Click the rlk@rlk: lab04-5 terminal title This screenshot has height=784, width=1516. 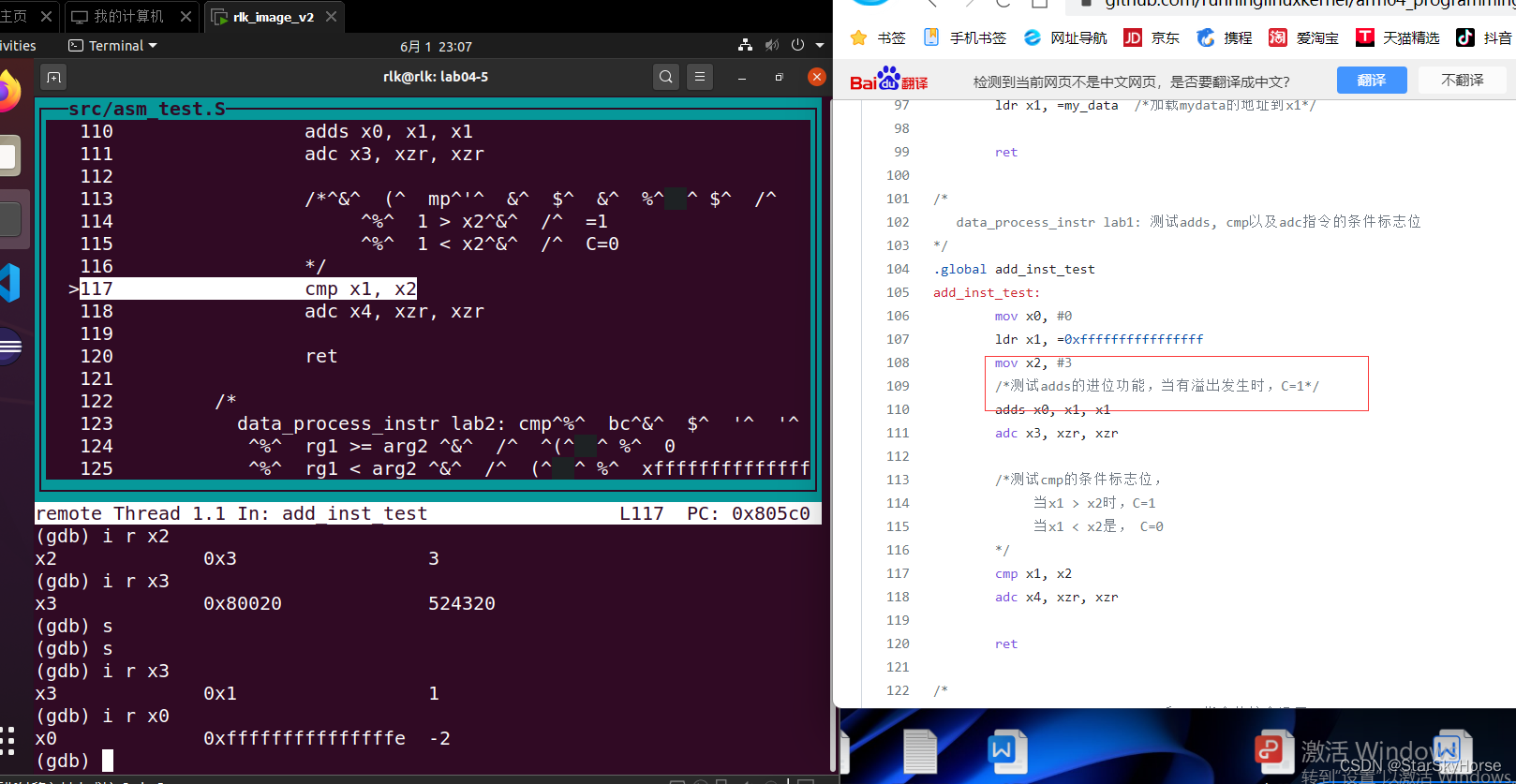coord(436,77)
